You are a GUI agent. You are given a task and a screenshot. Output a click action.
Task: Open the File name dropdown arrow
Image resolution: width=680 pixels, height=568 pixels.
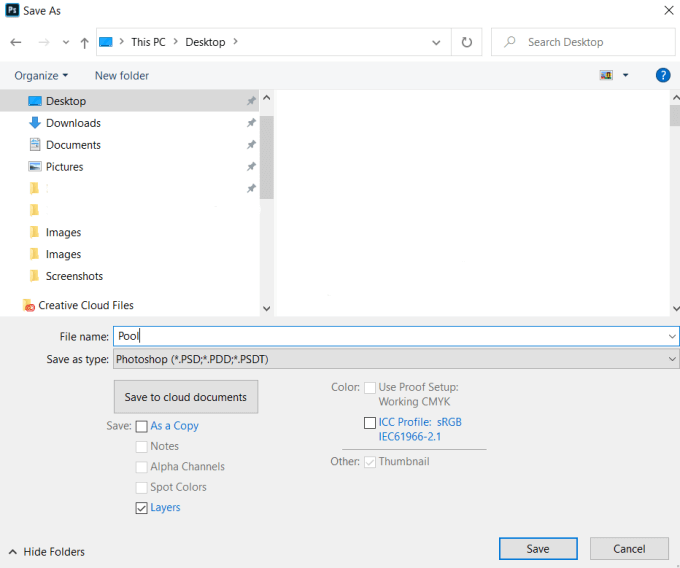point(672,336)
